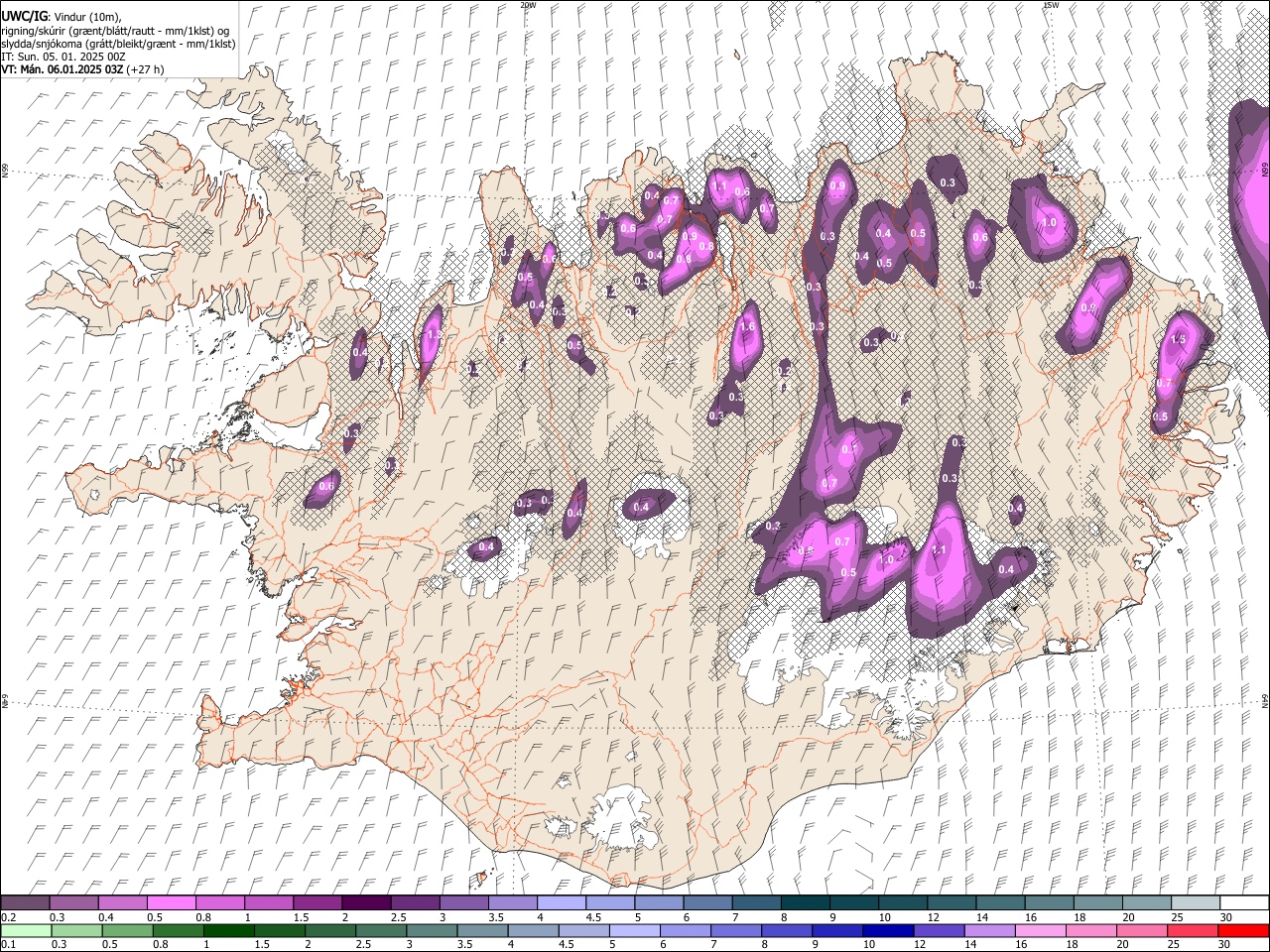Click the "25" value in the upper legend row
1270x952 pixels.
coord(1177,917)
